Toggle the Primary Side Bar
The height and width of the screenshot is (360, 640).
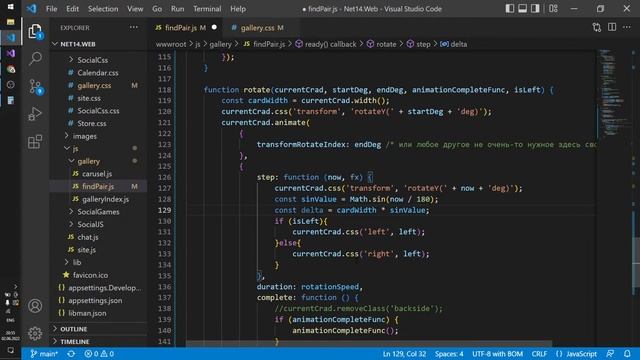coord(510,9)
